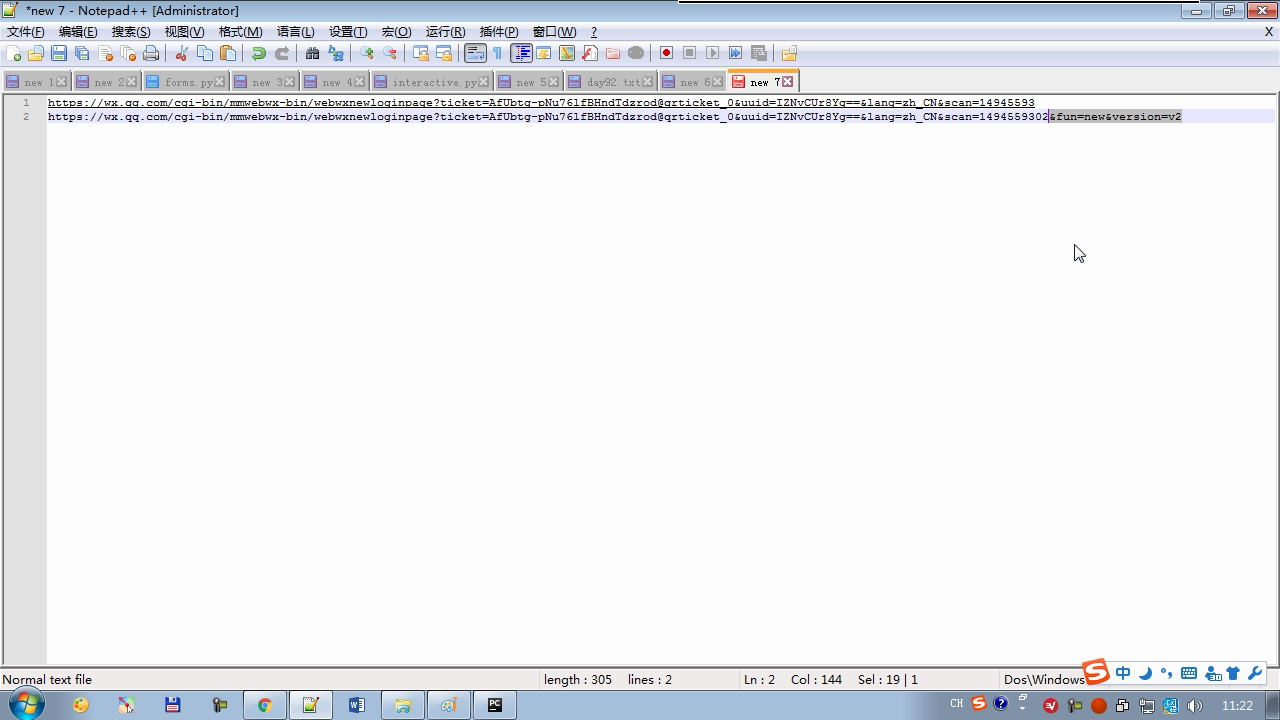Viewport: 1280px width, 720px height.
Task: Undo the last edit via green arrow
Action: click(259, 53)
